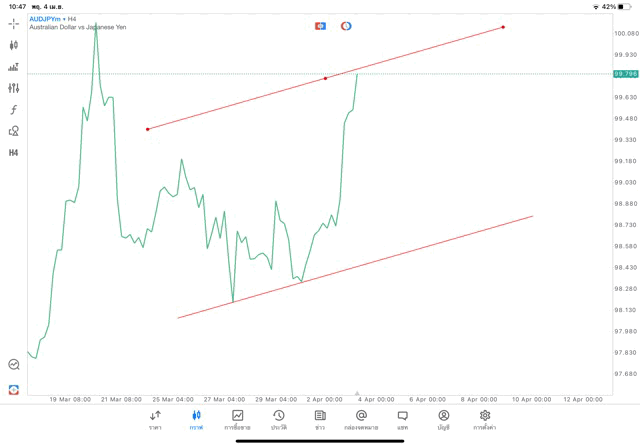This screenshot has height=447, width=640.
Task: Tap the blue-red flag icon above chart
Action: click(x=320, y=26)
